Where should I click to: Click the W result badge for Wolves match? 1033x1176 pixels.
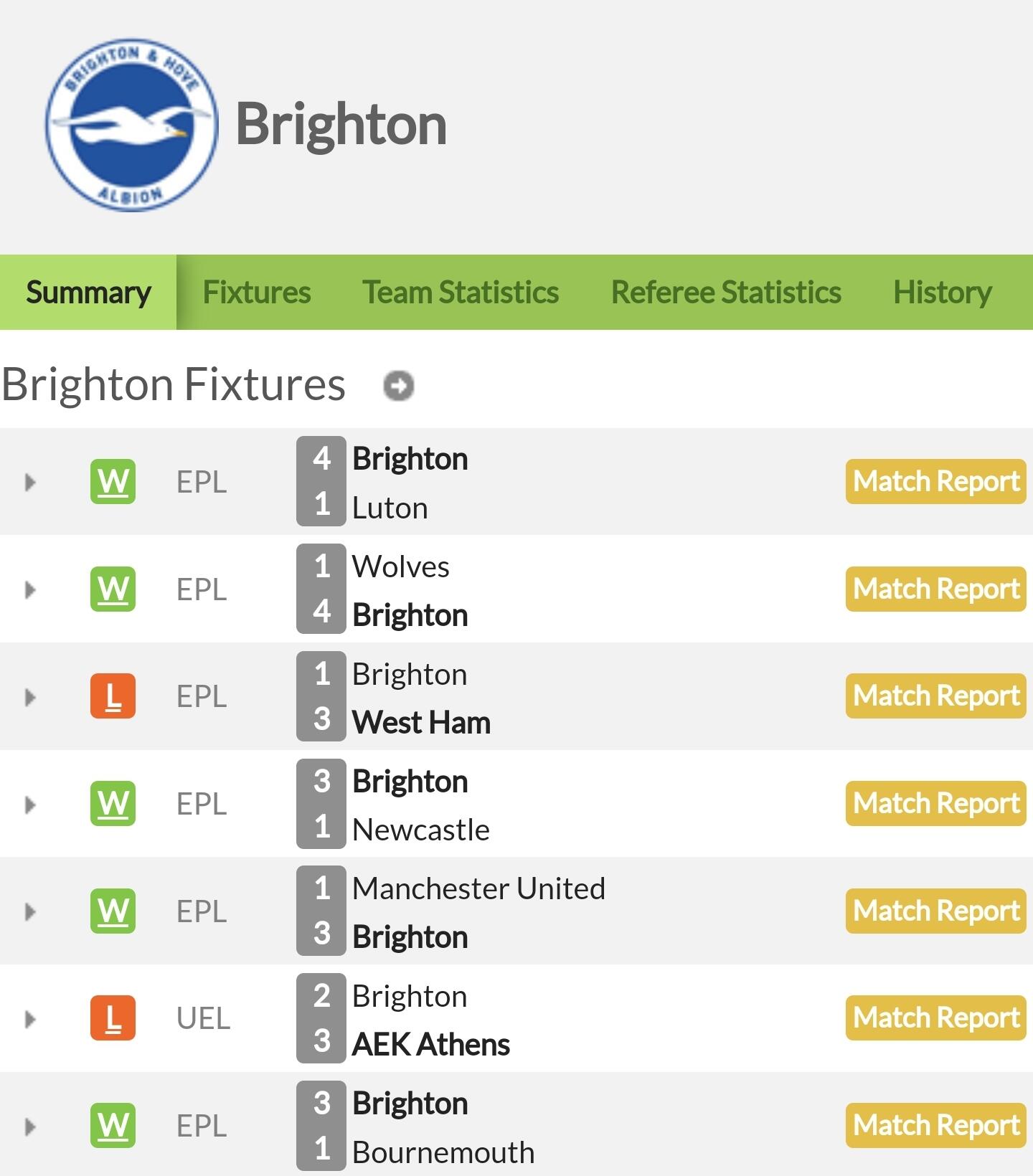(x=113, y=589)
